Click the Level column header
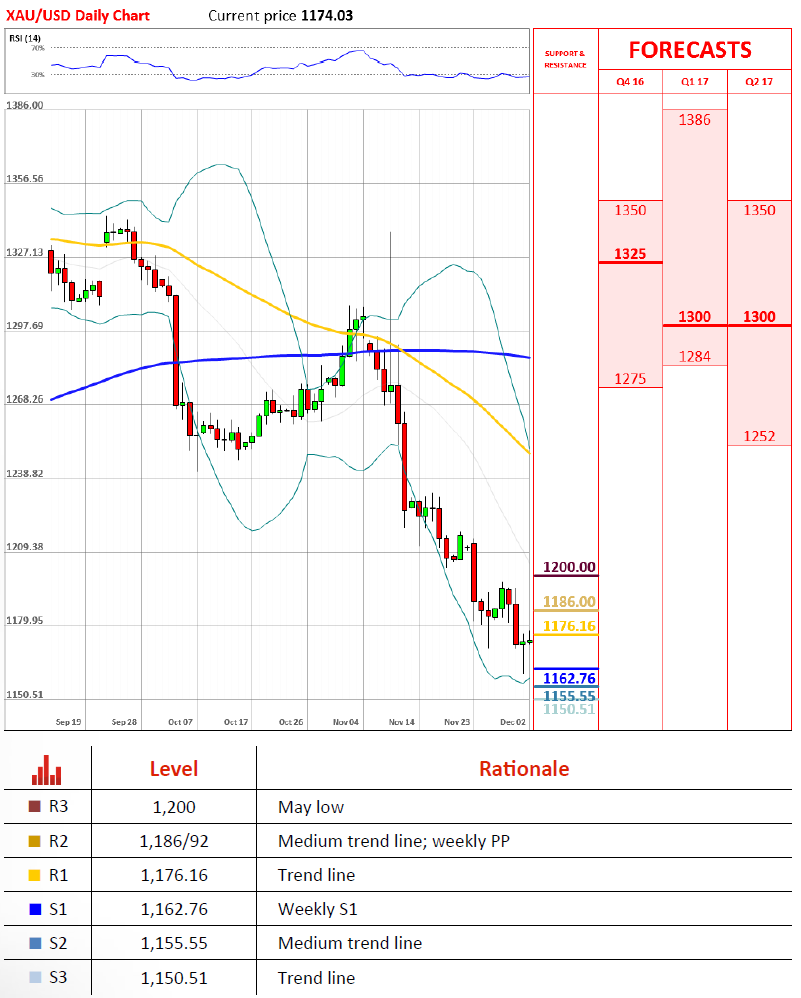The width and height of the screenshot is (801, 998). click(174, 769)
